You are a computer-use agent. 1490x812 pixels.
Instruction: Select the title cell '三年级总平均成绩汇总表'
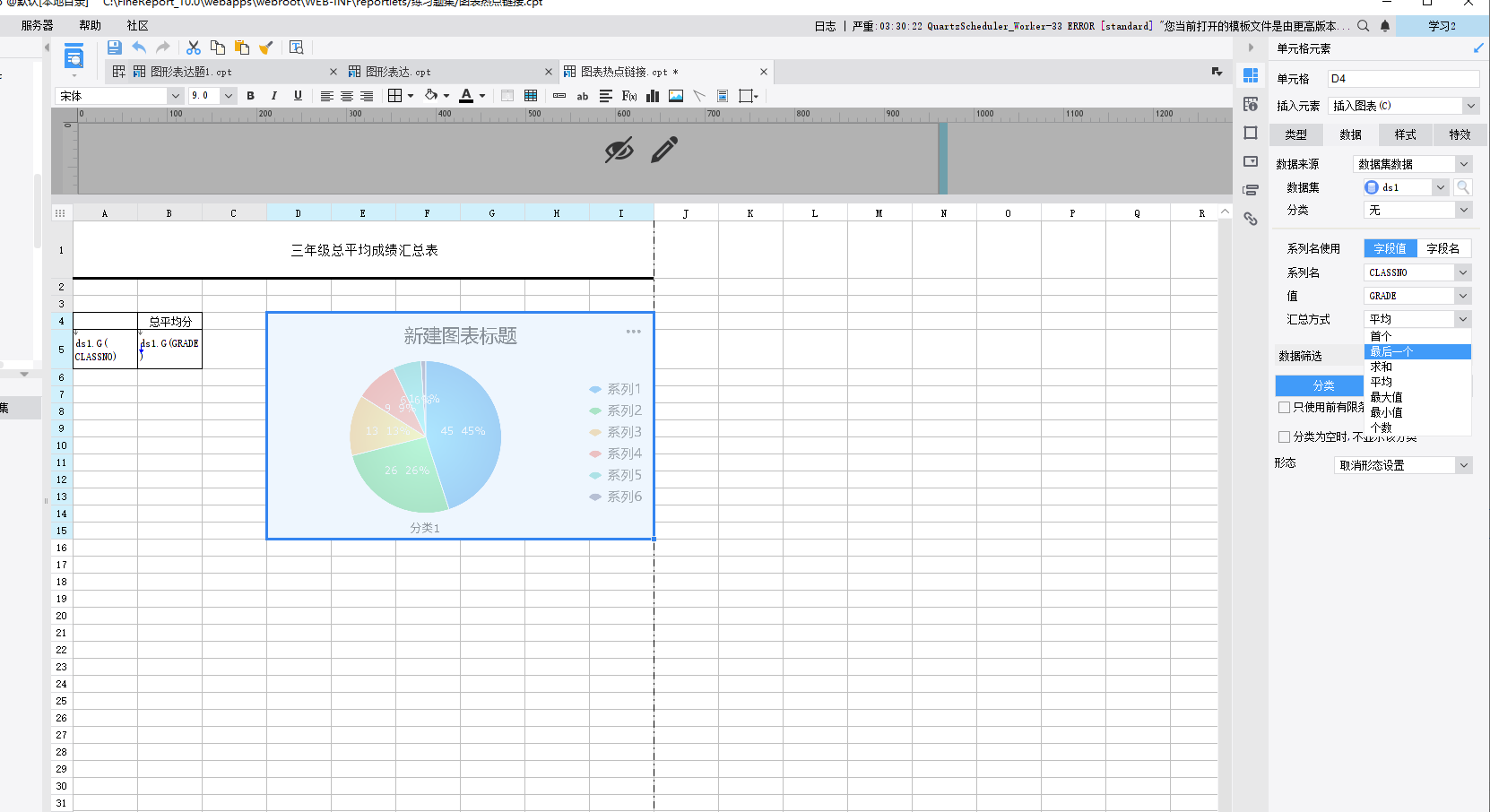[363, 250]
